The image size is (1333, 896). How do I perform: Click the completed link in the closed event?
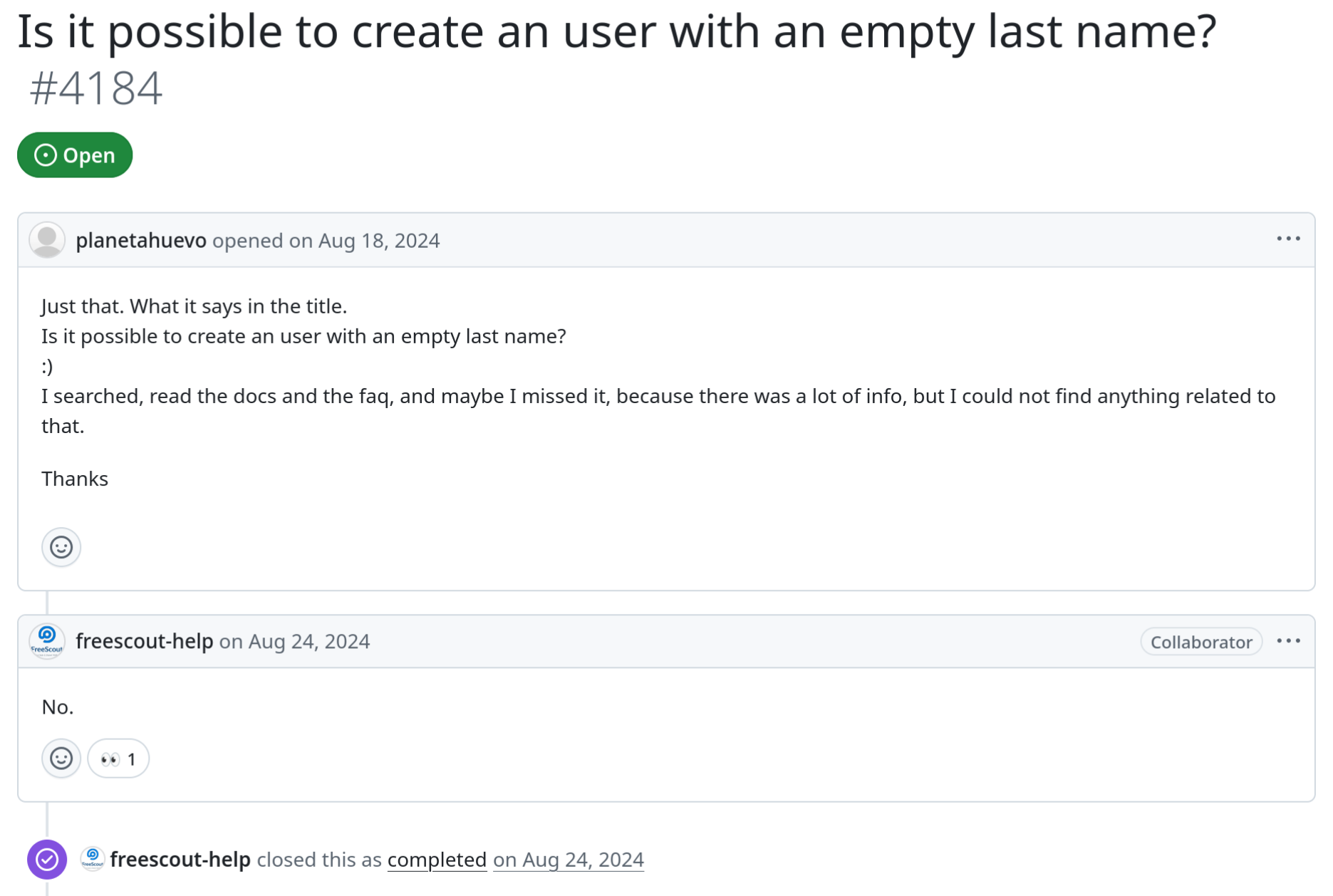pyautogui.click(x=437, y=860)
